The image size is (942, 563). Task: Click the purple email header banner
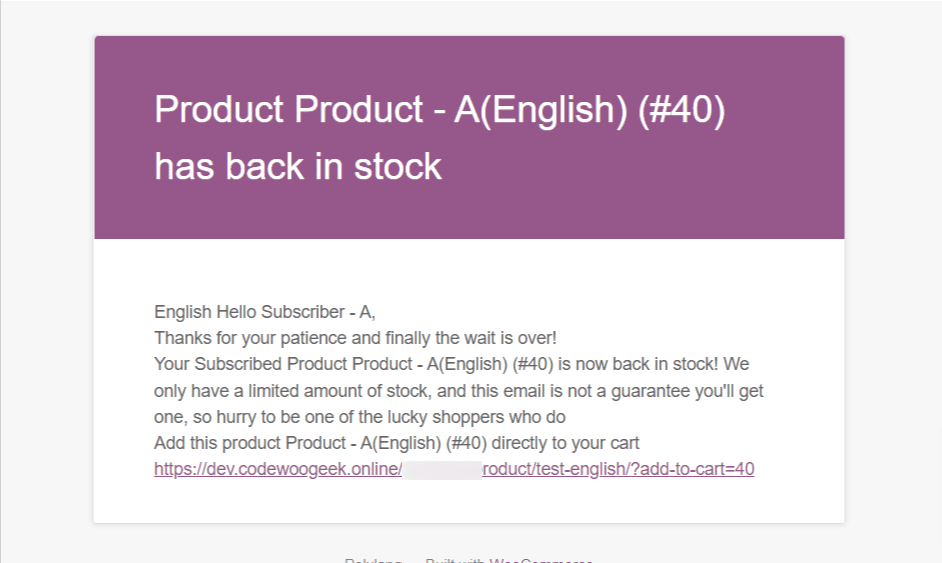point(469,137)
